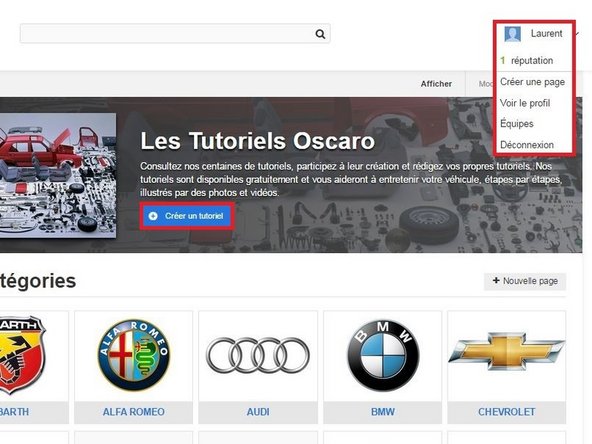Click the Créer un tutoriel button
Screen dimensions: 592x444
click(x=187, y=216)
